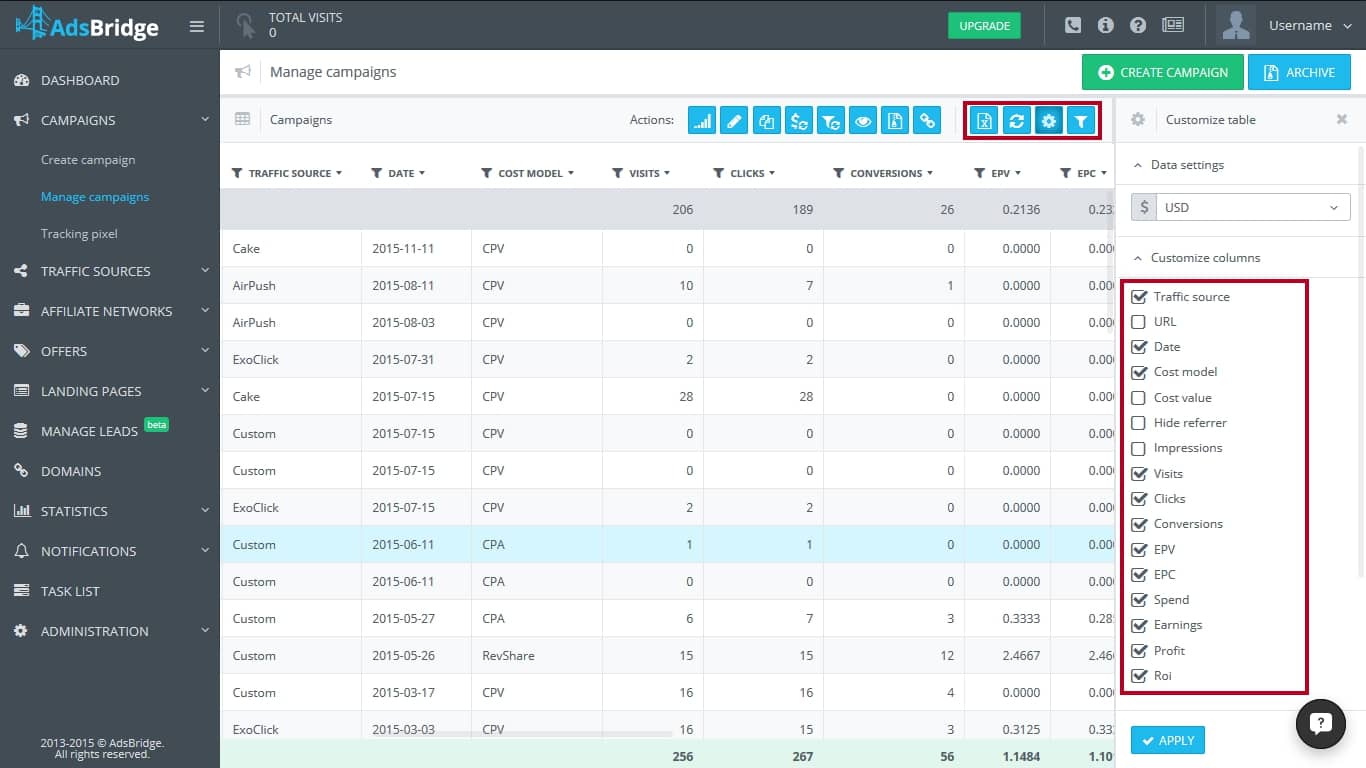Enable the URL column checkbox
This screenshot has height=768, width=1366.
tap(1138, 322)
